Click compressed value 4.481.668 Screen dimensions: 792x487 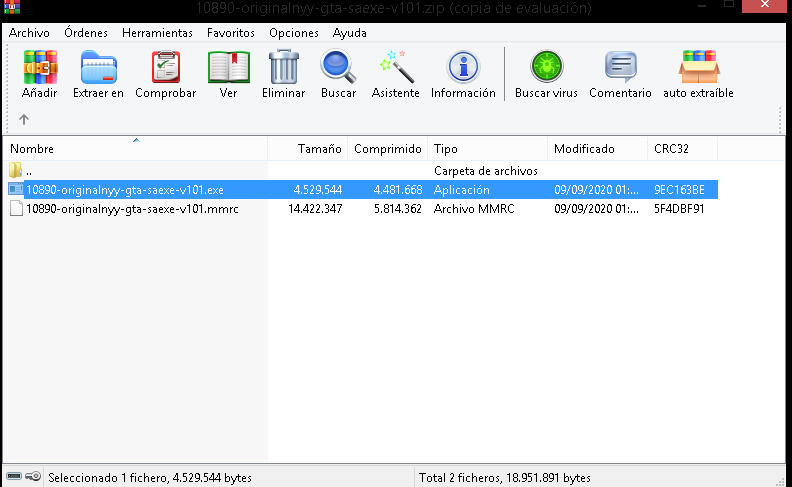click(398, 190)
